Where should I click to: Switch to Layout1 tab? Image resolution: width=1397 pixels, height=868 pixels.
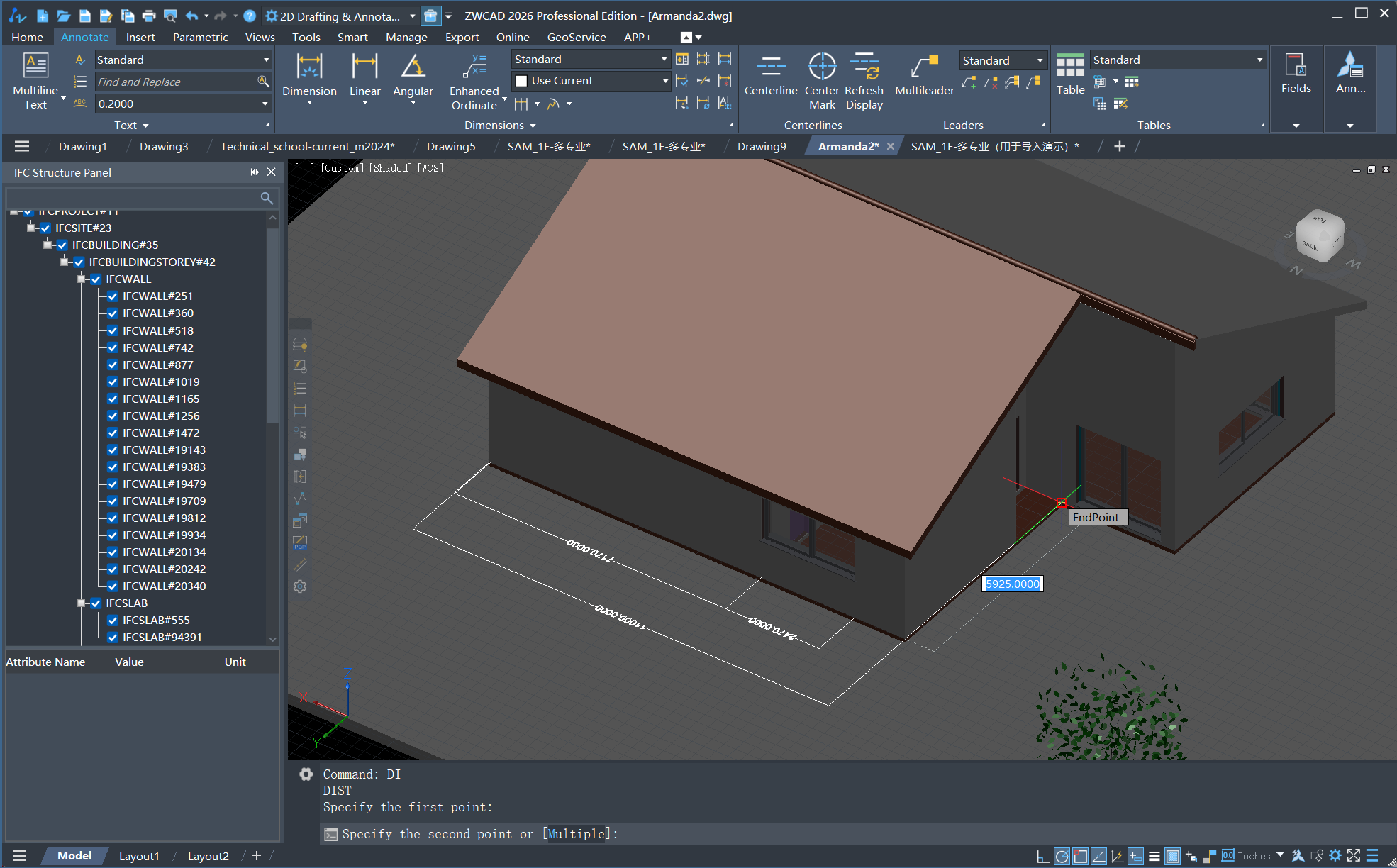139,856
